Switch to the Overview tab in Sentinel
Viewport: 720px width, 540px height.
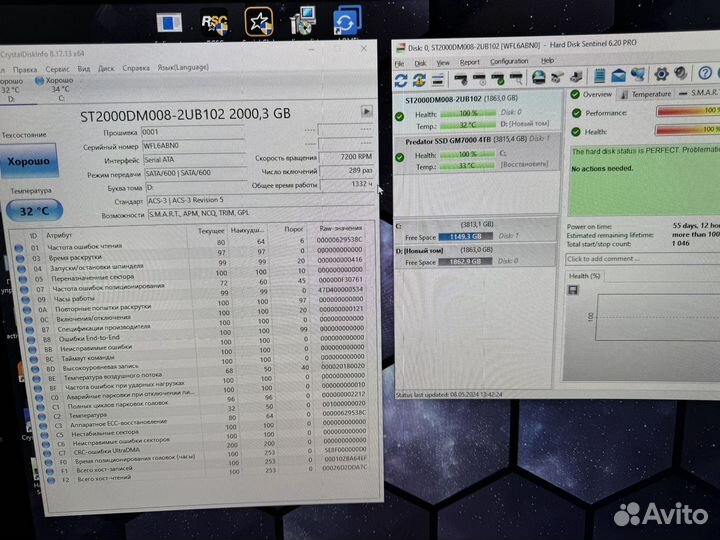(x=591, y=94)
